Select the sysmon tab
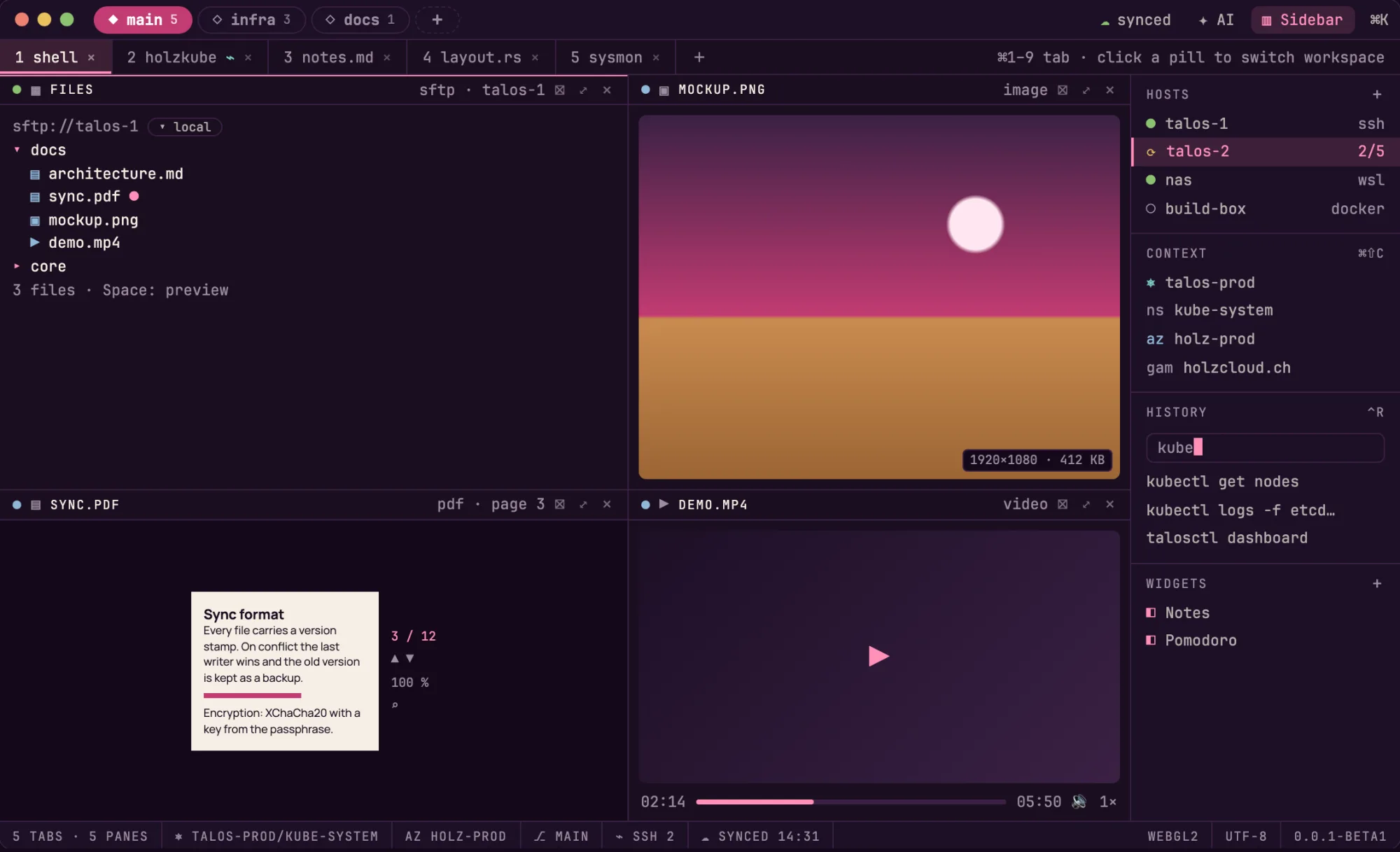Screen dimensions: 1400x852 615,57
